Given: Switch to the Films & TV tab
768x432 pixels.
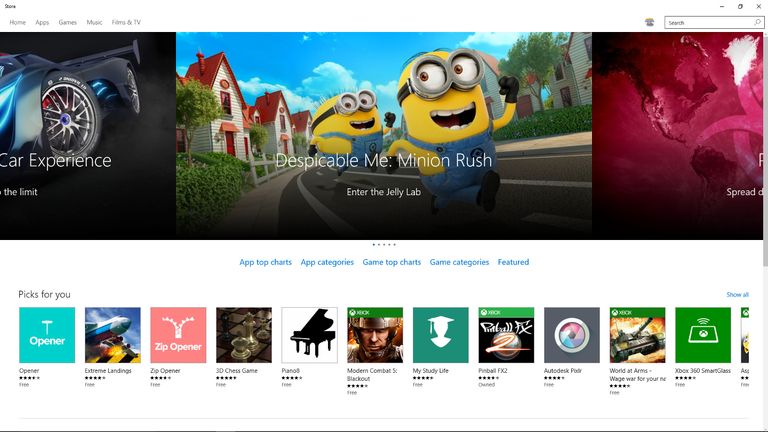Looking at the screenshot, I should pyautogui.click(x=126, y=23).
